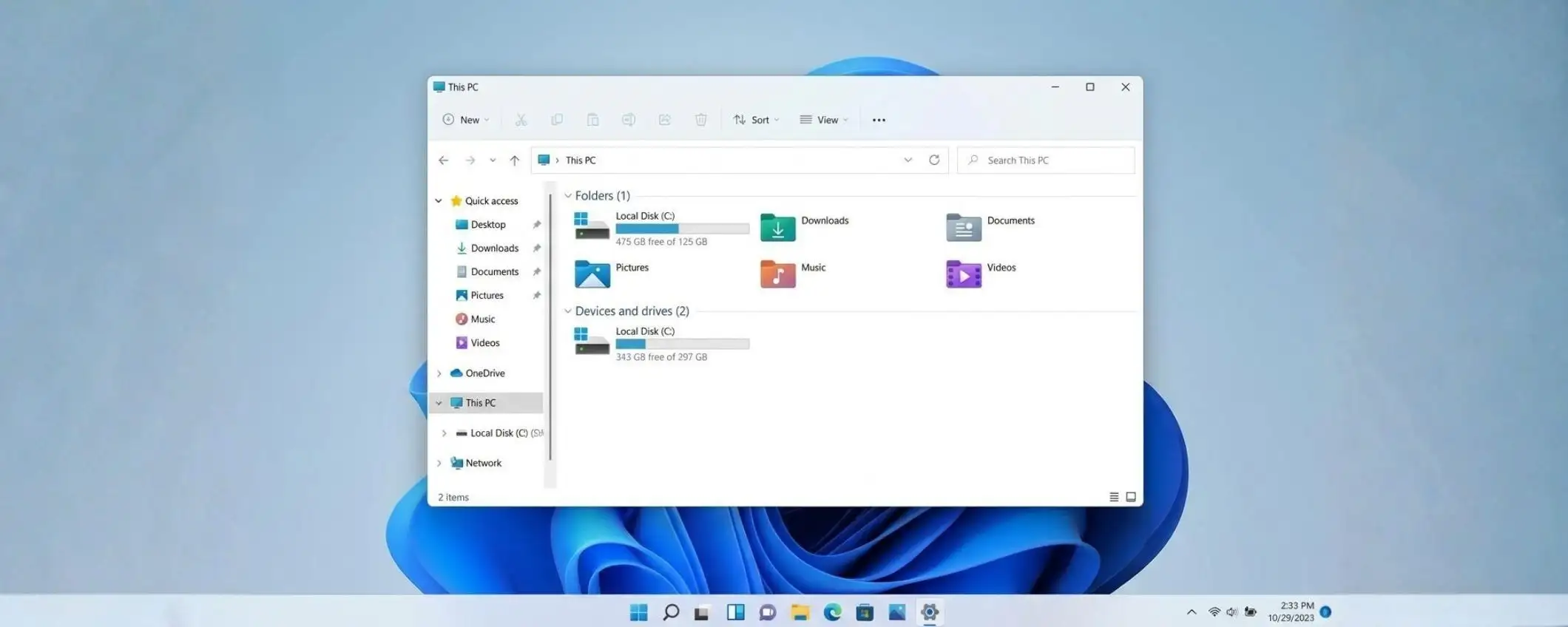Collapse the Devices and drives group

point(568,311)
